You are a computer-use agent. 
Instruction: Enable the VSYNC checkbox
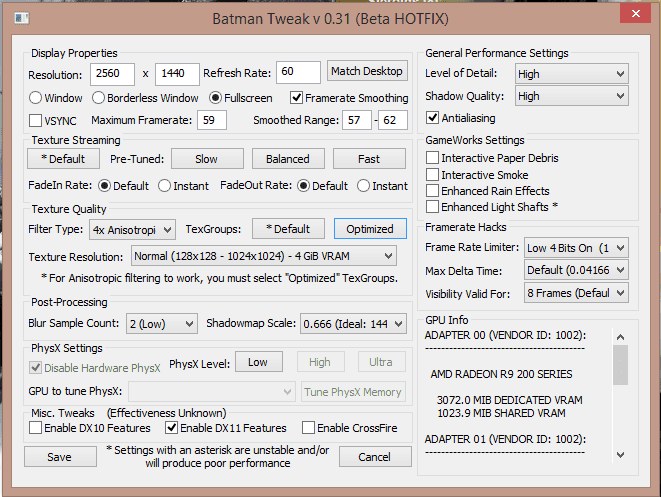click(37, 121)
